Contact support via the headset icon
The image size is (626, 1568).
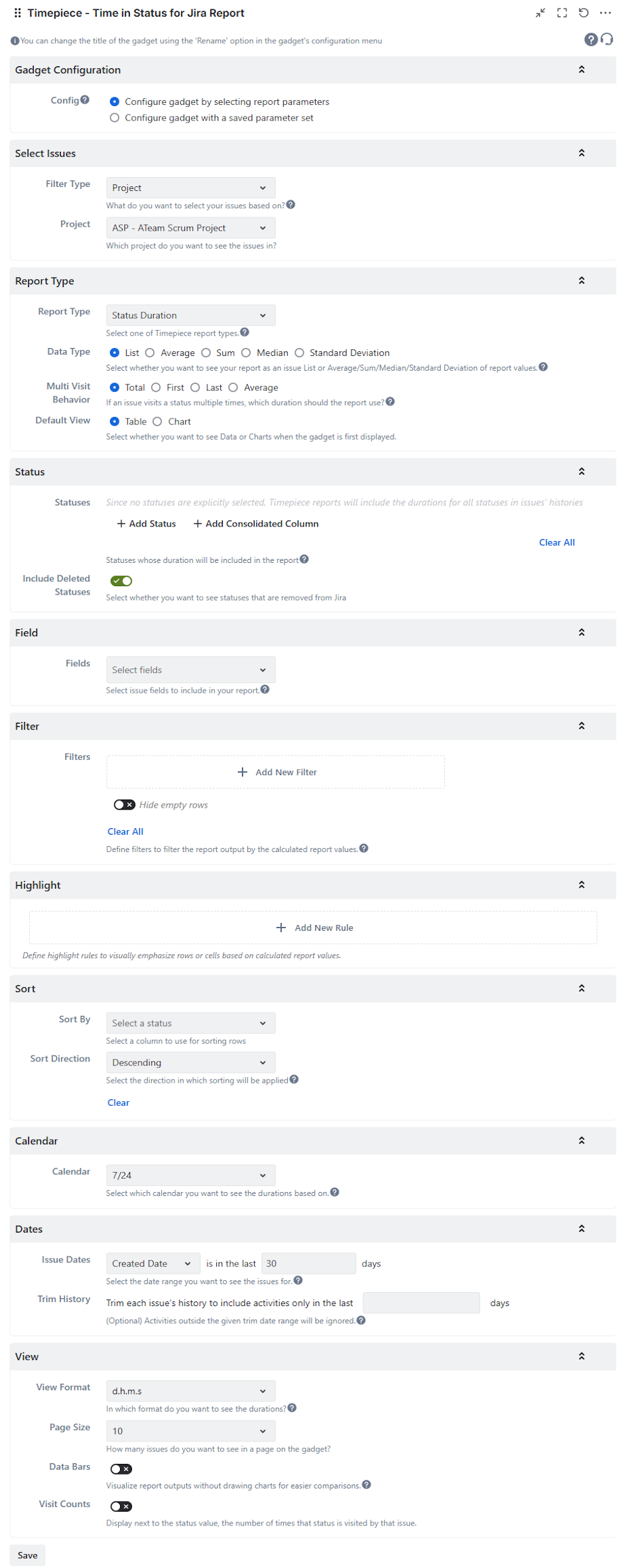coord(607,40)
